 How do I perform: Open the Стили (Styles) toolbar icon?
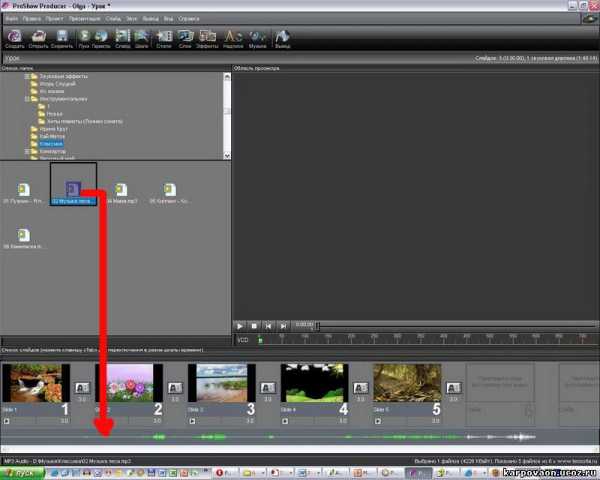164,38
